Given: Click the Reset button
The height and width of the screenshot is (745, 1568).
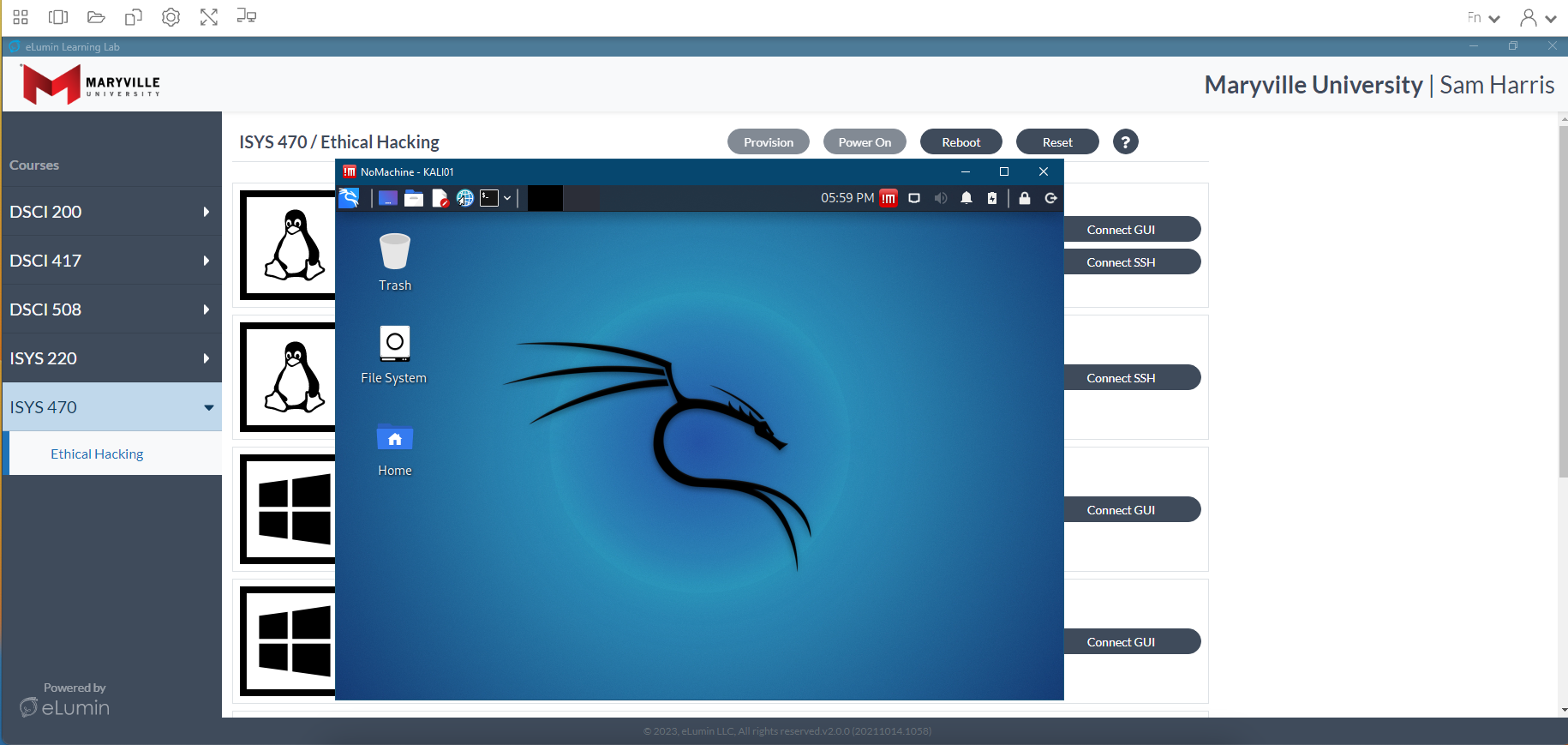Looking at the screenshot, I should (x=1057, y=142).
